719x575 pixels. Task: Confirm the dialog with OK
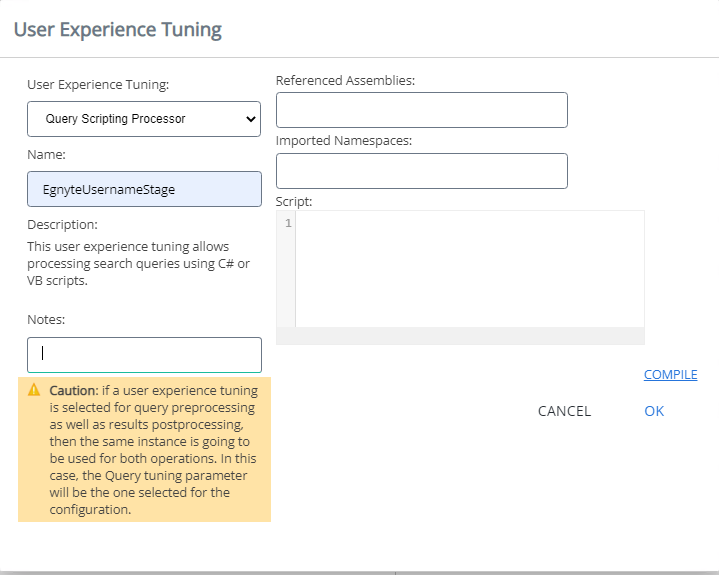click(x=654, y=411)
